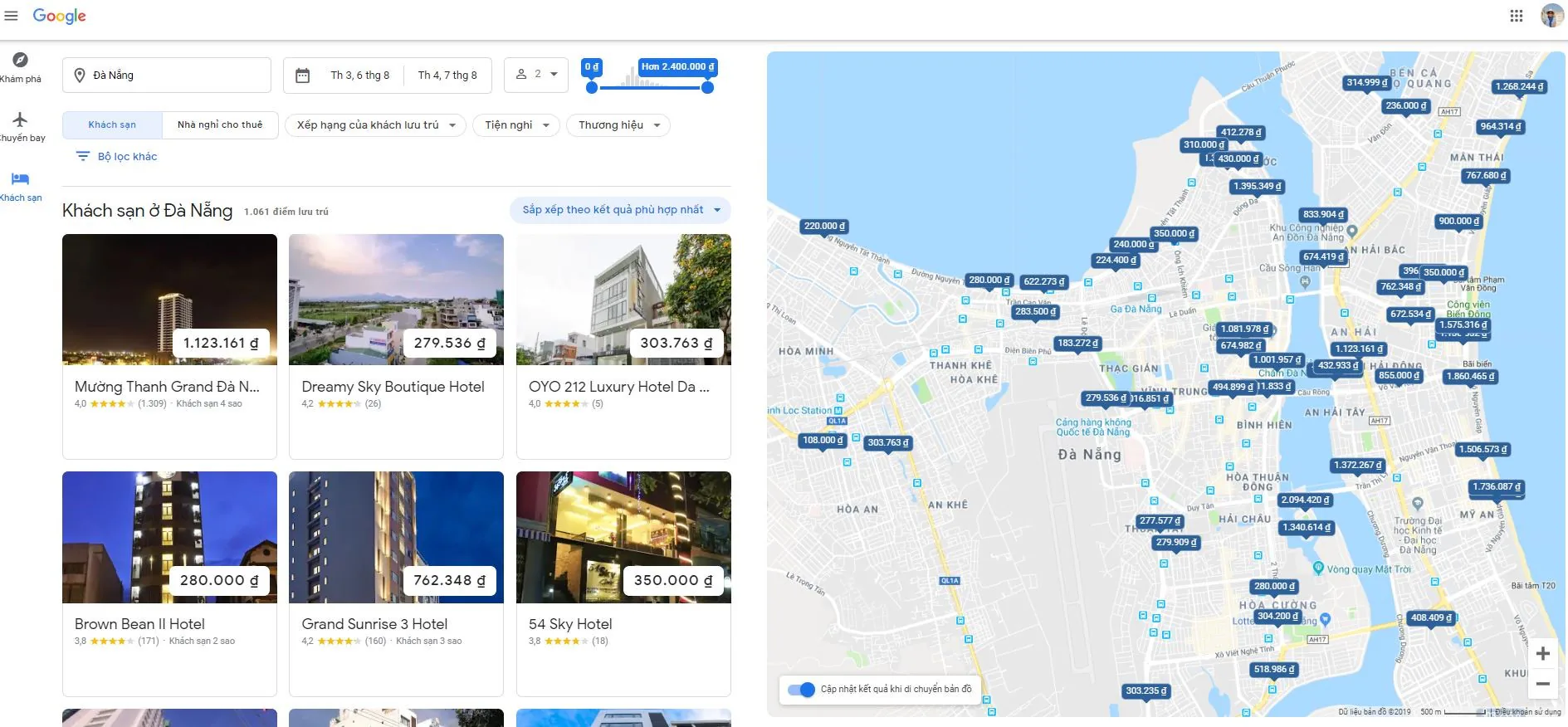Expand the guest count dropdown
This screenshot has height=727, width=1568.
554,75
